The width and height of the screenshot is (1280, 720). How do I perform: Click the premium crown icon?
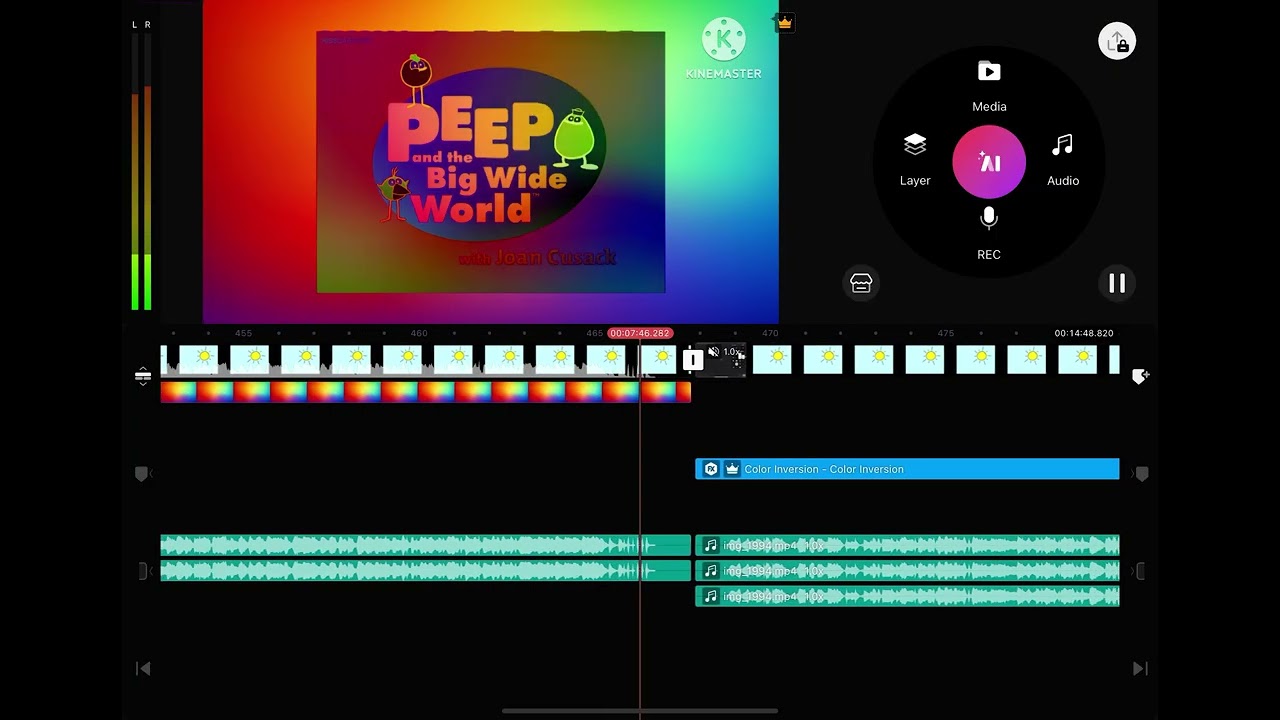click(x=785, y=22)
